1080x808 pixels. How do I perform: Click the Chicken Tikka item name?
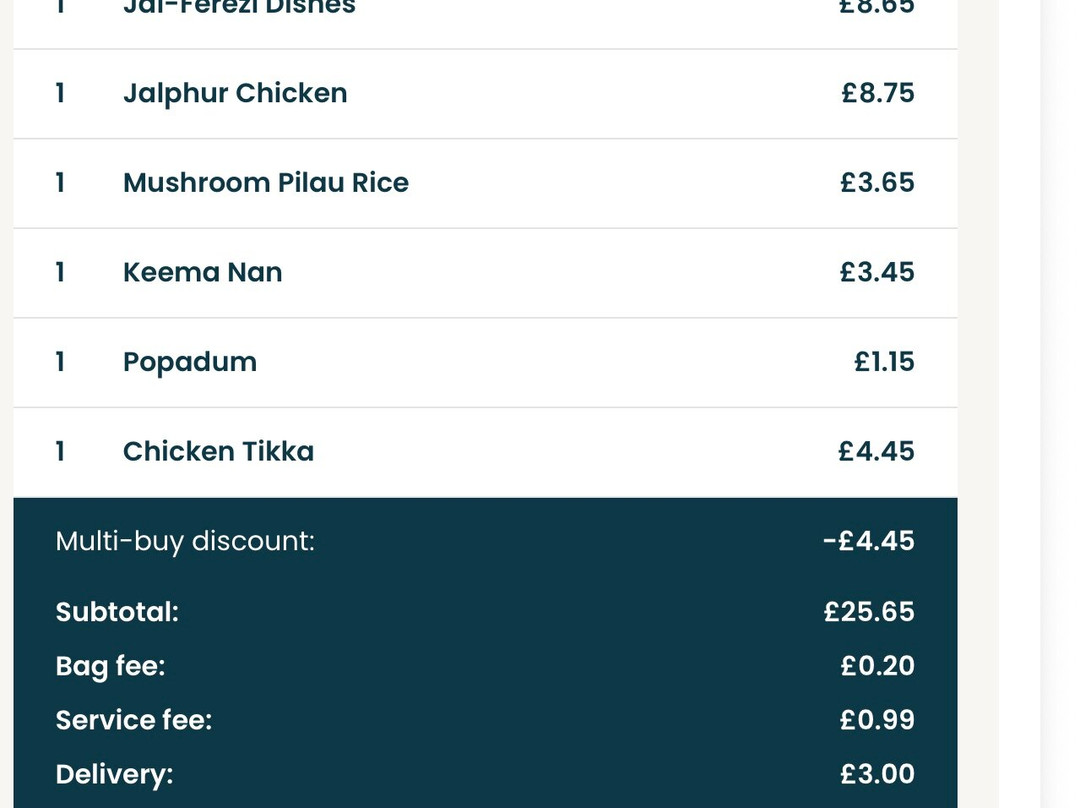click(218, 451)
